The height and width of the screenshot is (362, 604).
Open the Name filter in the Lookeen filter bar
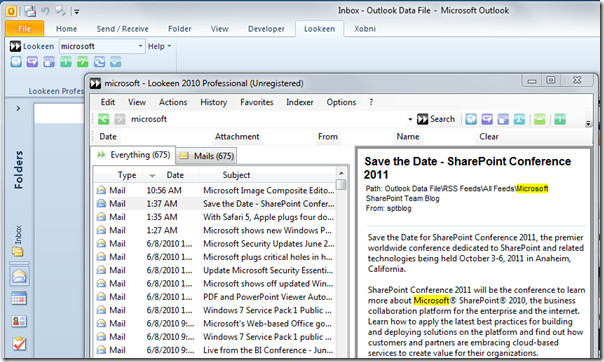pos(408,137)
